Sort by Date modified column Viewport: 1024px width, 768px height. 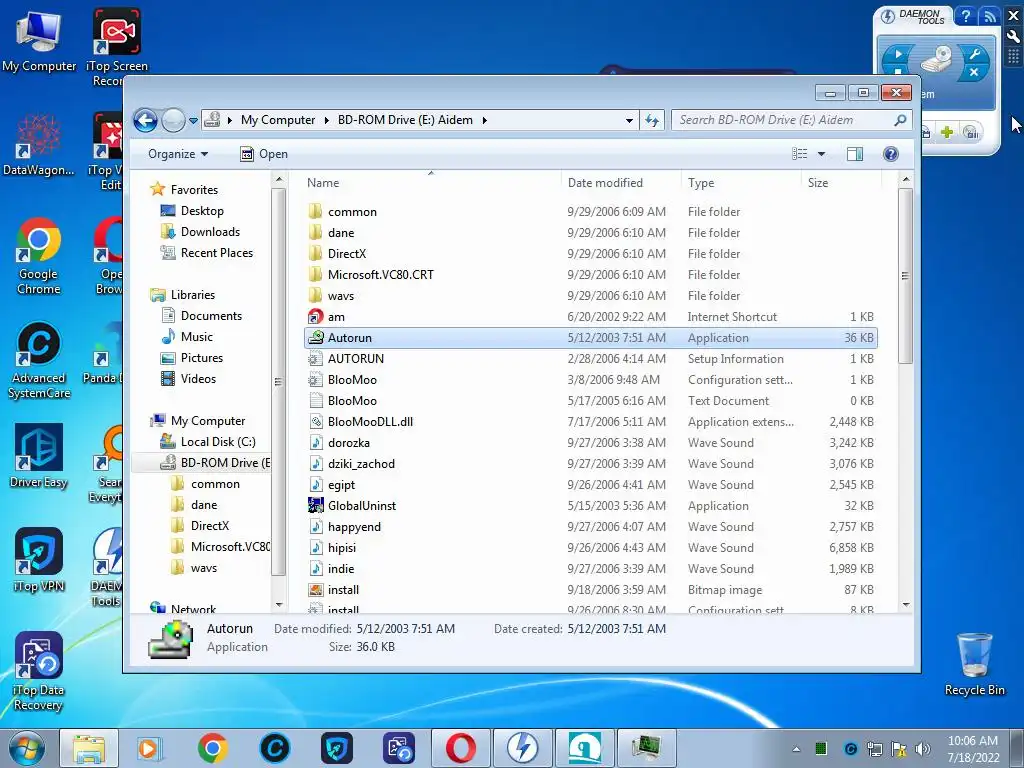click(620, 183)
